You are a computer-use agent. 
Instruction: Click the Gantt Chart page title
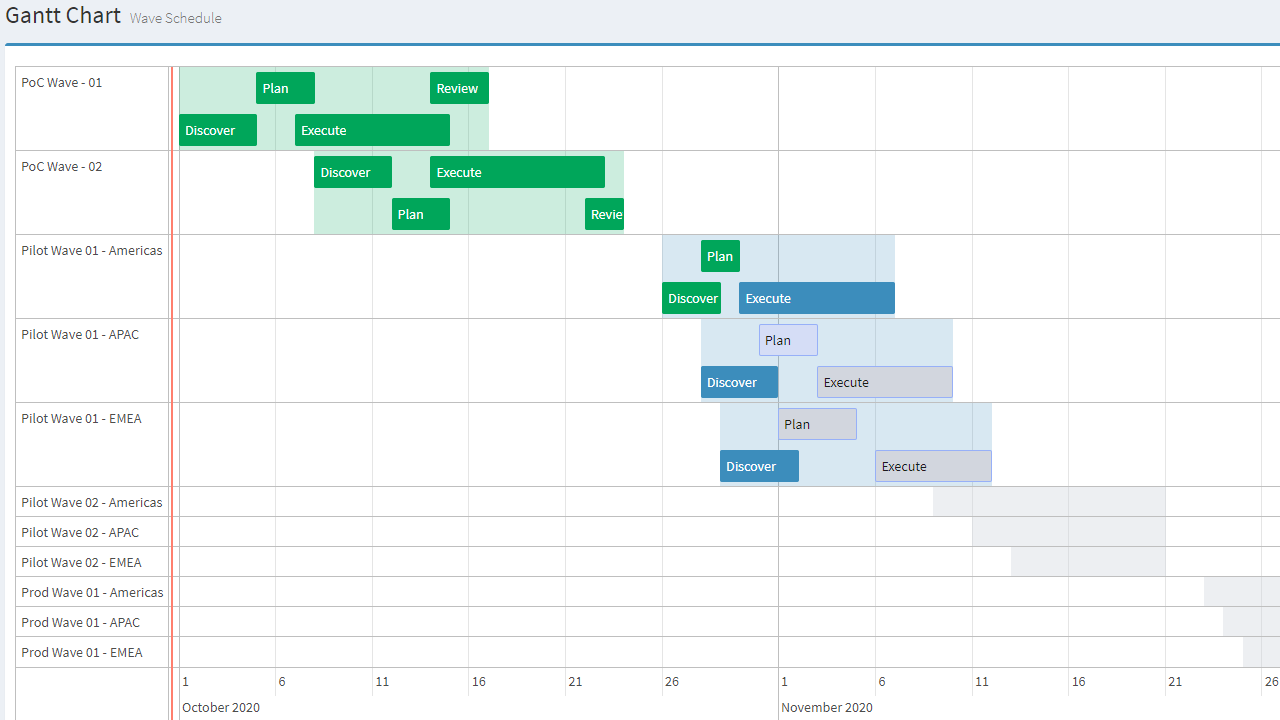pos(63,16)
